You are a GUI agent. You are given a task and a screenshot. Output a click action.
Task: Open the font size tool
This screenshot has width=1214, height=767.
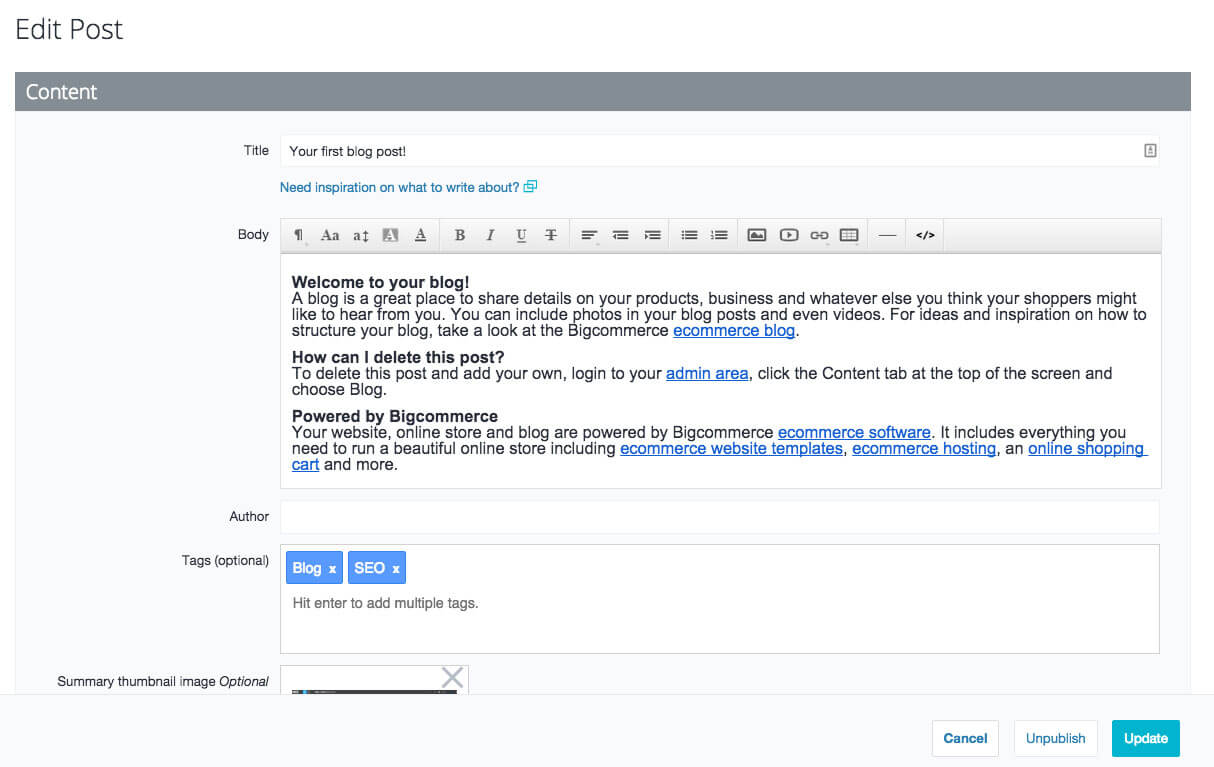coord(361,236)
